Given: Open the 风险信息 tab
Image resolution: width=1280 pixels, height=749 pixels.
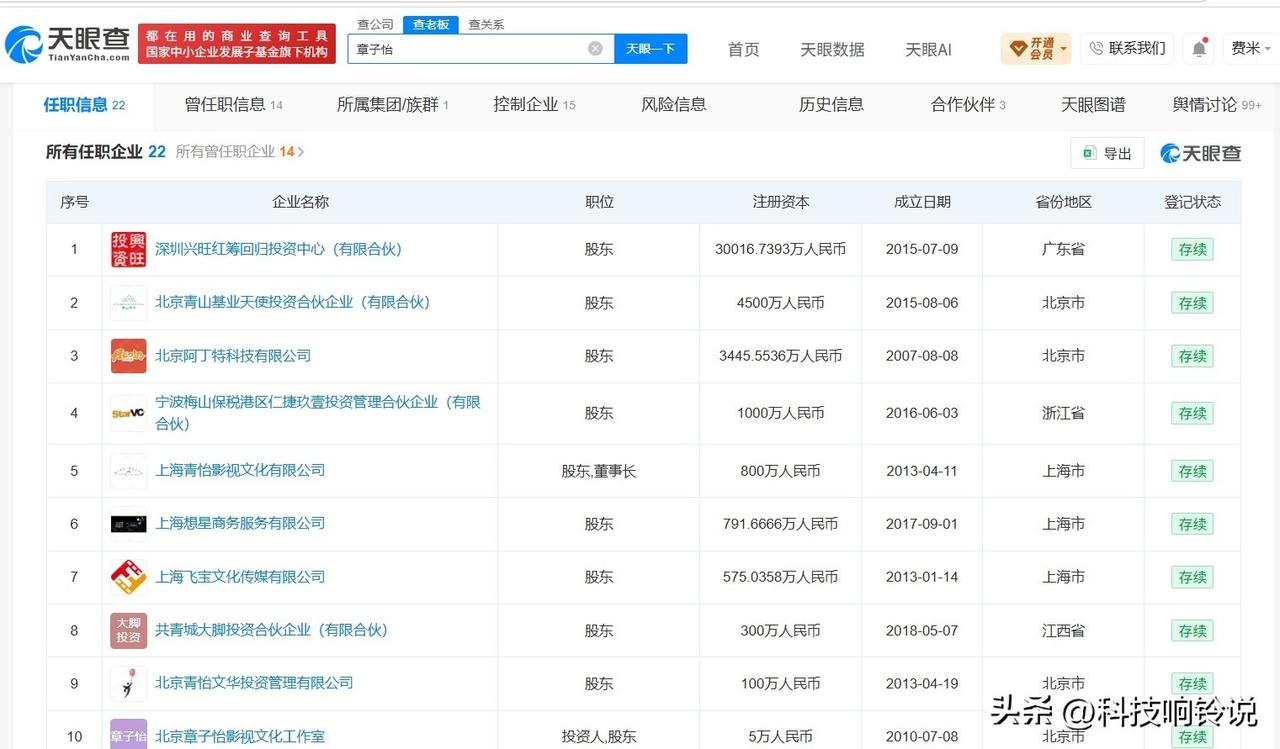Looking at the screenshot, I should (674, 104).
